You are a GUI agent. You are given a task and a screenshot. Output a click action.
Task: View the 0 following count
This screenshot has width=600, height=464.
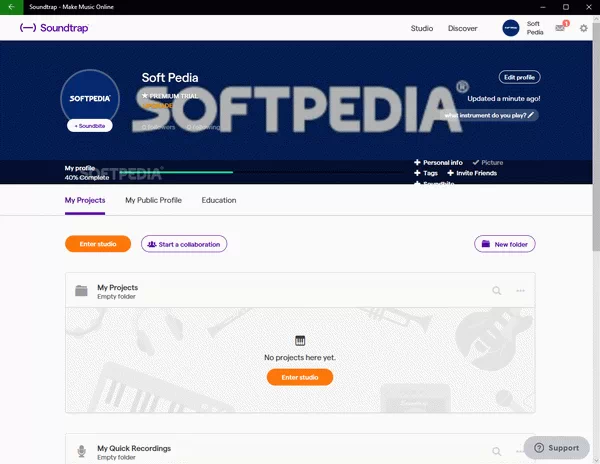[203, 127]
